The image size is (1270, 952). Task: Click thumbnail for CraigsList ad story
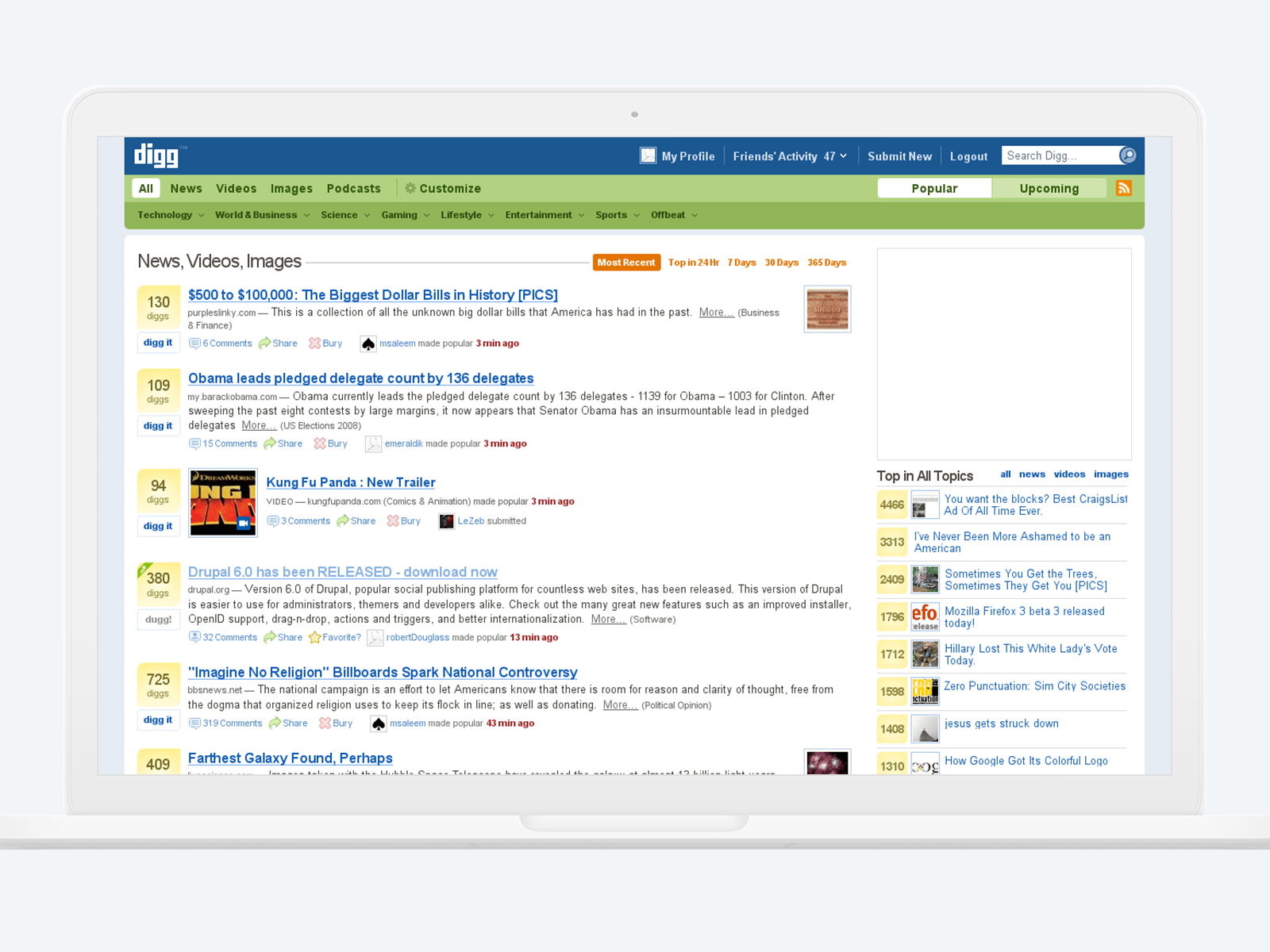coord(925,505)
